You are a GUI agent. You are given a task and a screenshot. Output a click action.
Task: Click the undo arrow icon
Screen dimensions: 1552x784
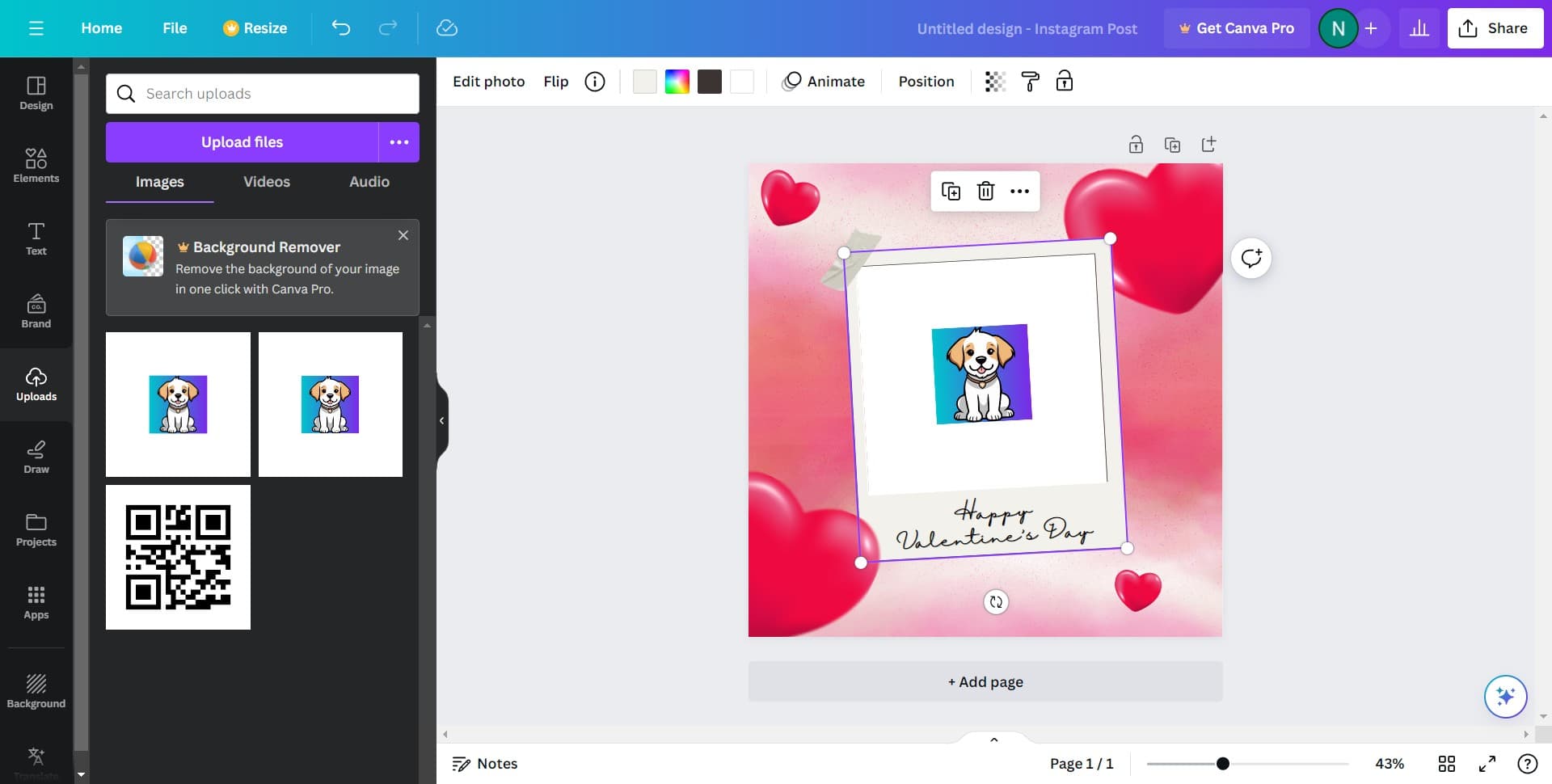pos(340,28)
